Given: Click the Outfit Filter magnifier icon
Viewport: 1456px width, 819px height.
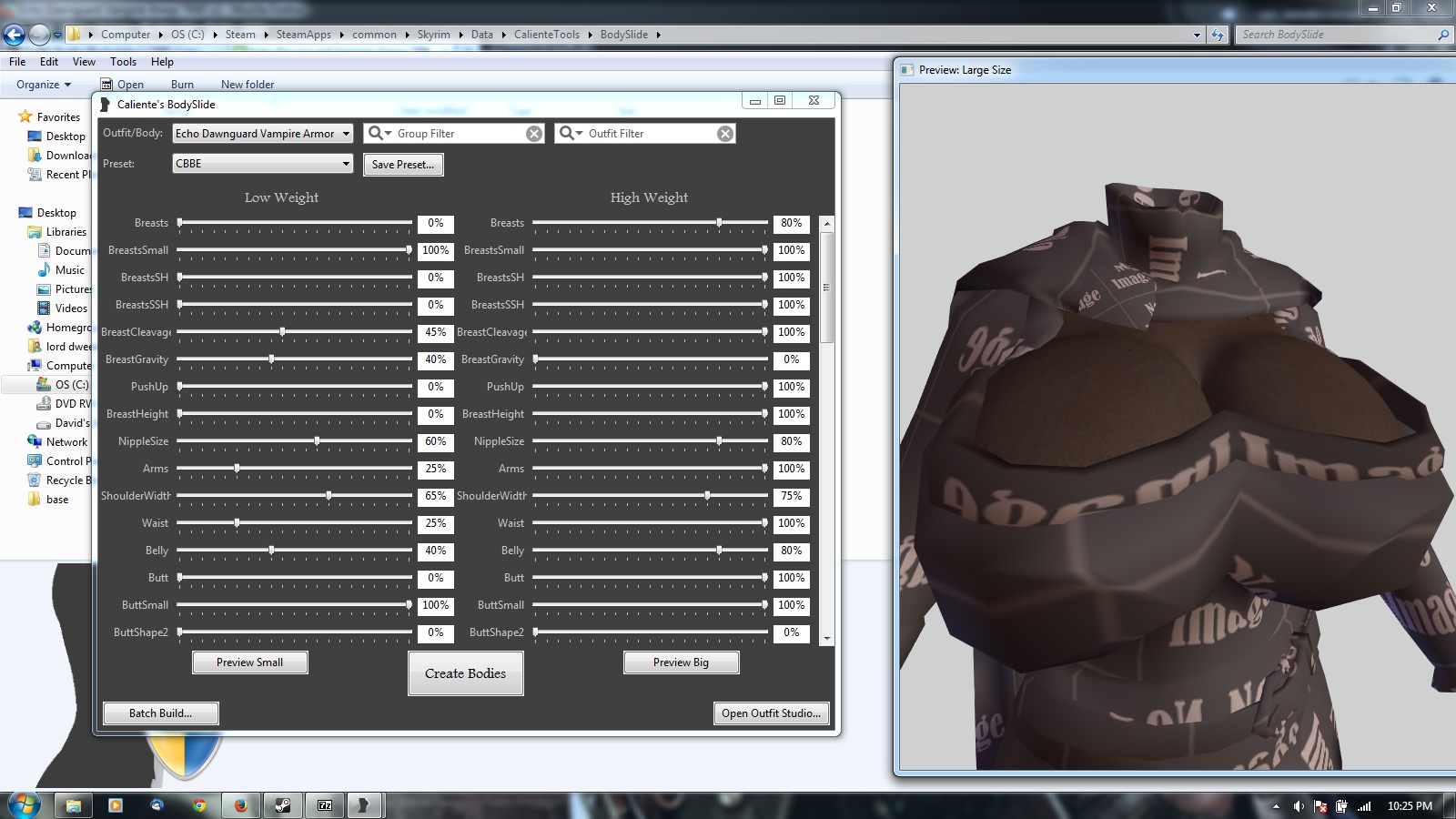Looking at the screenshot, I should [568, 134].
